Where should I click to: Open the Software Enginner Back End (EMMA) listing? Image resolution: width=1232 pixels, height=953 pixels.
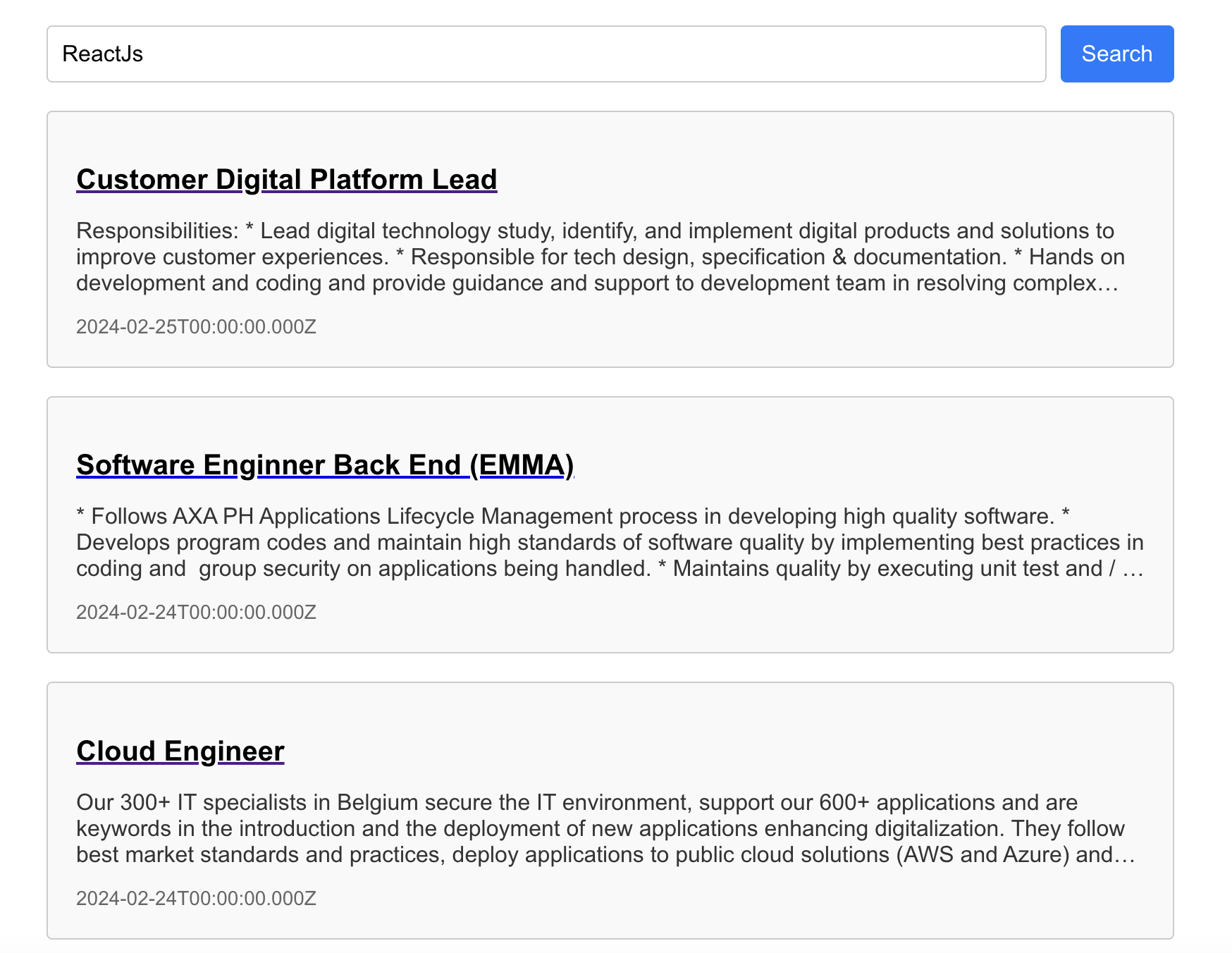(x=324, y=465)
